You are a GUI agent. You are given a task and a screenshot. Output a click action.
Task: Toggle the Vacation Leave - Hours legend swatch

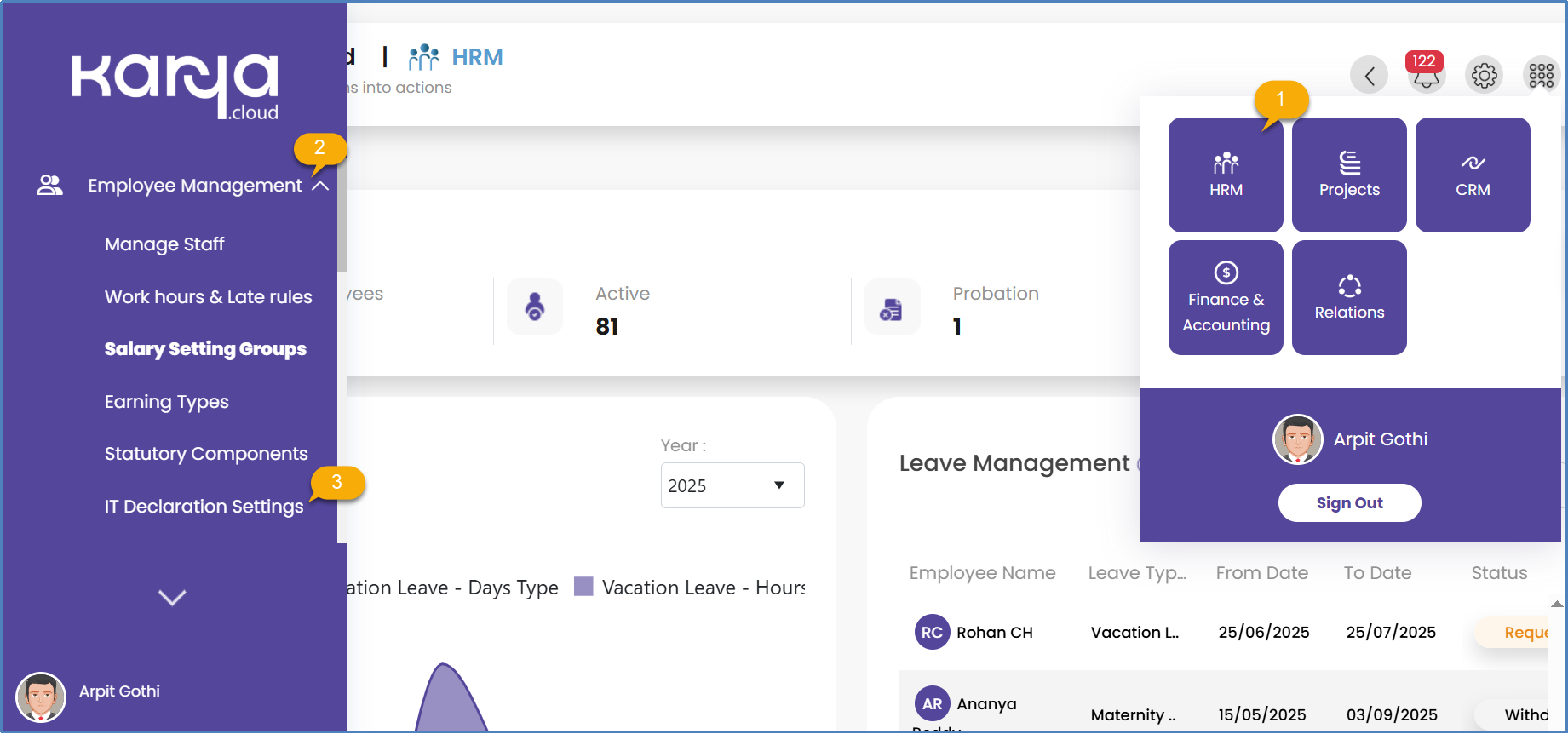click(583, 587)
